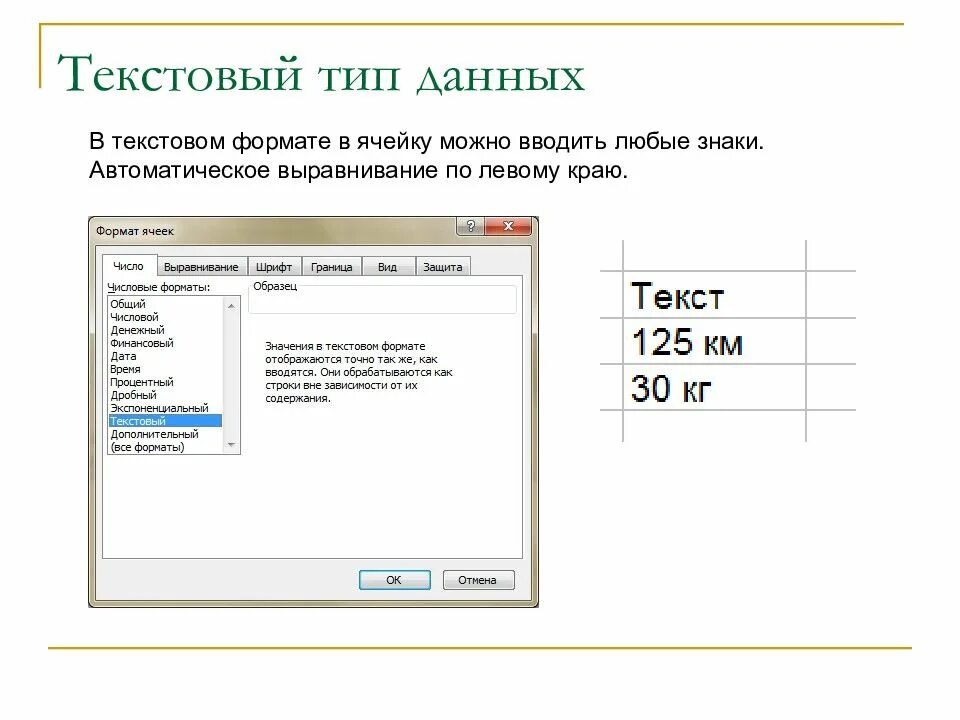960x720 pixels.
Task: Open the Граница tab
Action: point(331,267)
